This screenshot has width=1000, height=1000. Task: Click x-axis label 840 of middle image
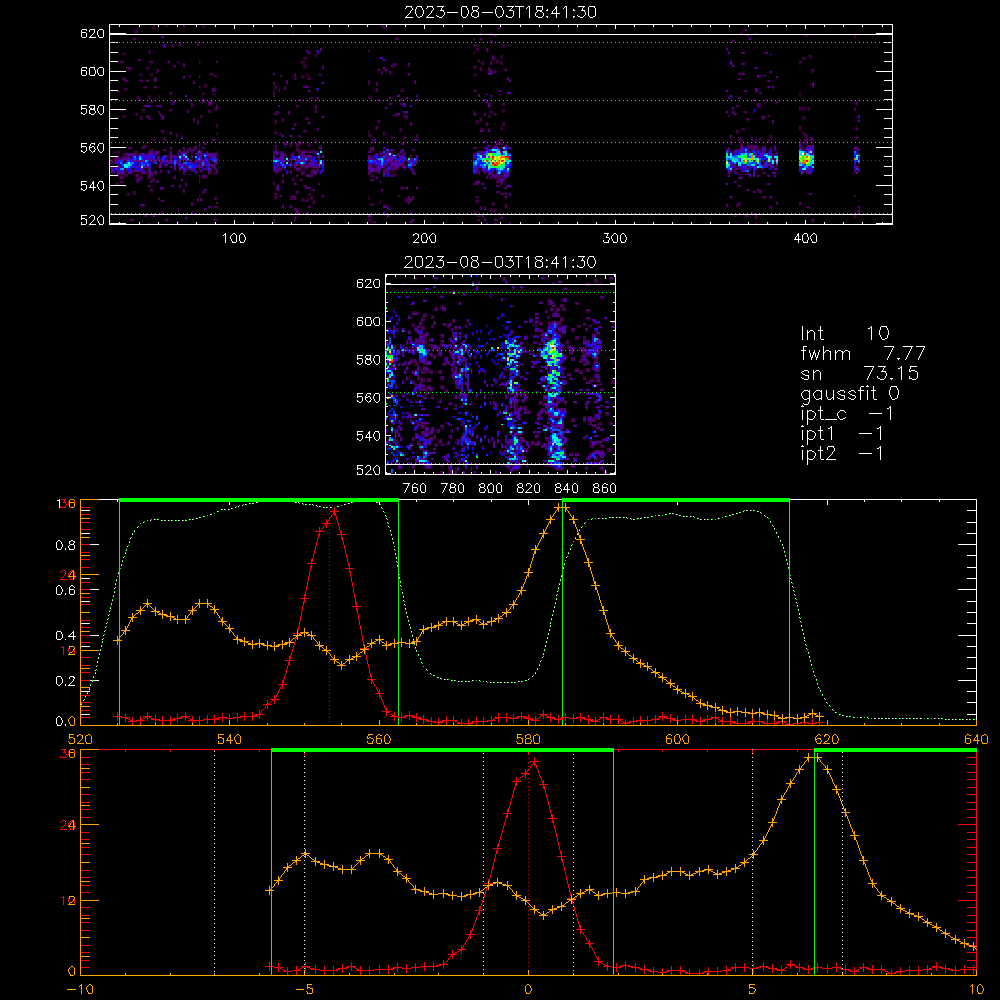[566, 489]
